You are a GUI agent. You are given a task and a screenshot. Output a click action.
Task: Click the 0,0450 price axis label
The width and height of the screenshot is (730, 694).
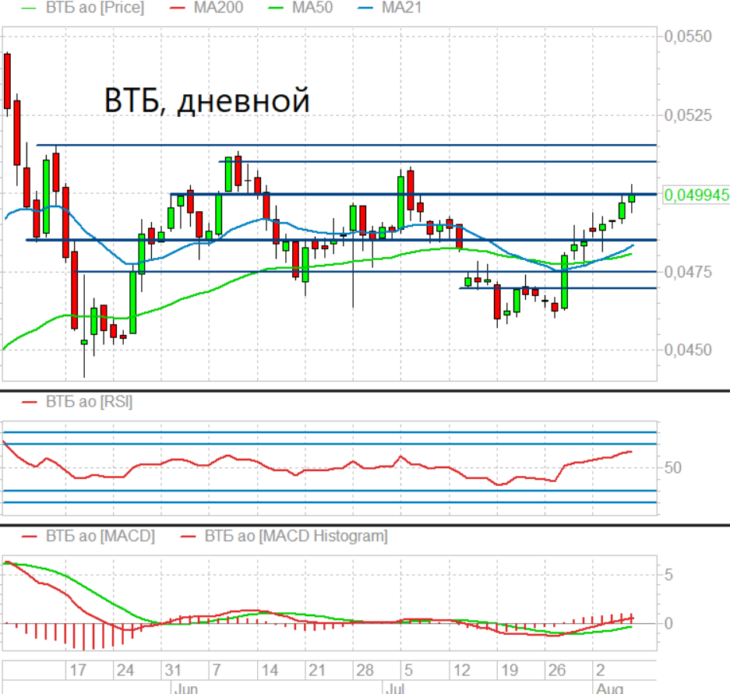688,350
